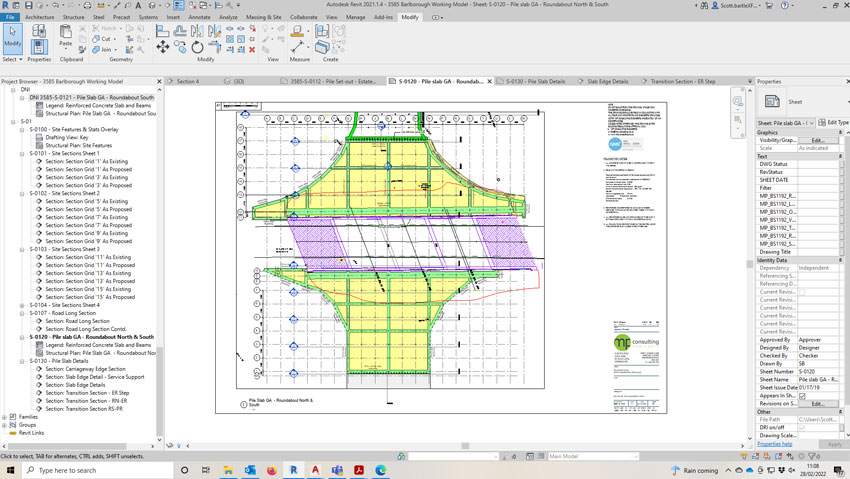Expand the Groups tree node
Image resolution: width=850 pixels, height=479 pixels.
tap(5, 425)
